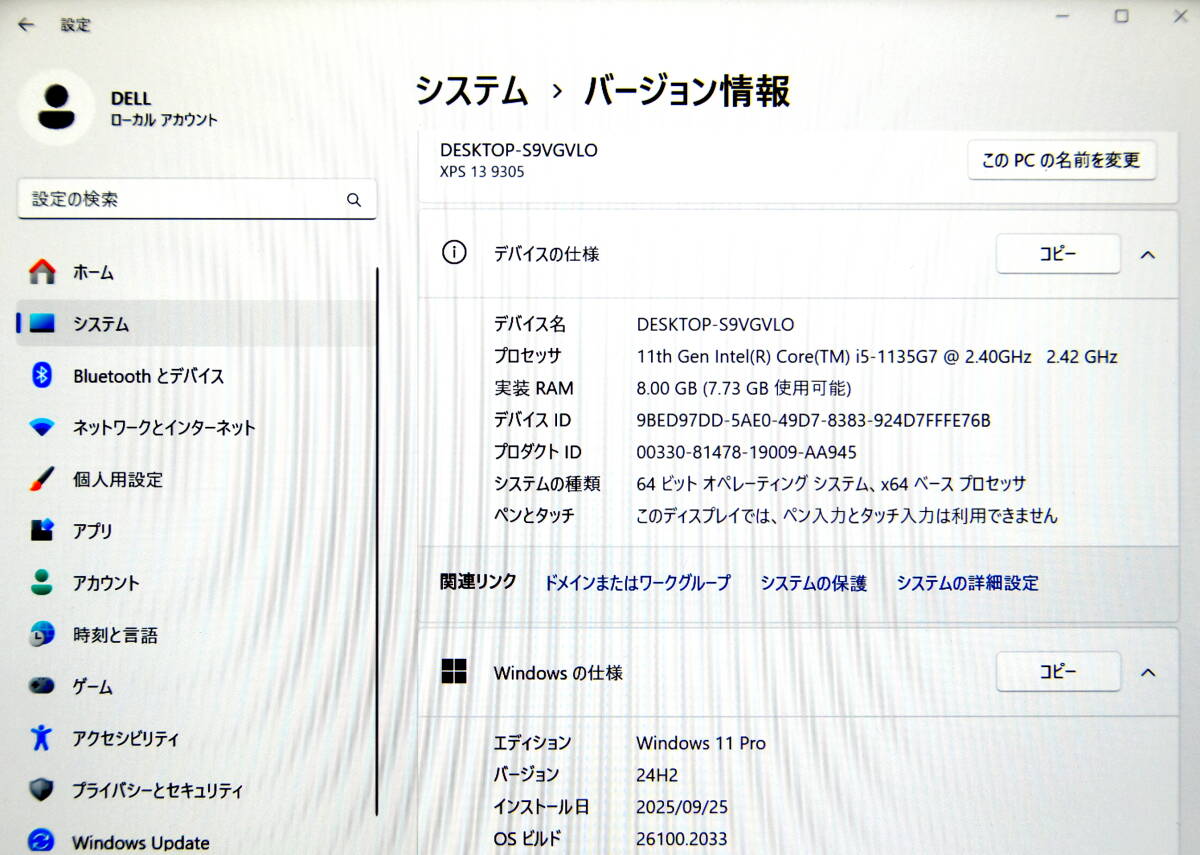The image size is (1200, 855).
Task: Open アクセシビリティ settings category
Action: tap(196, 739)
